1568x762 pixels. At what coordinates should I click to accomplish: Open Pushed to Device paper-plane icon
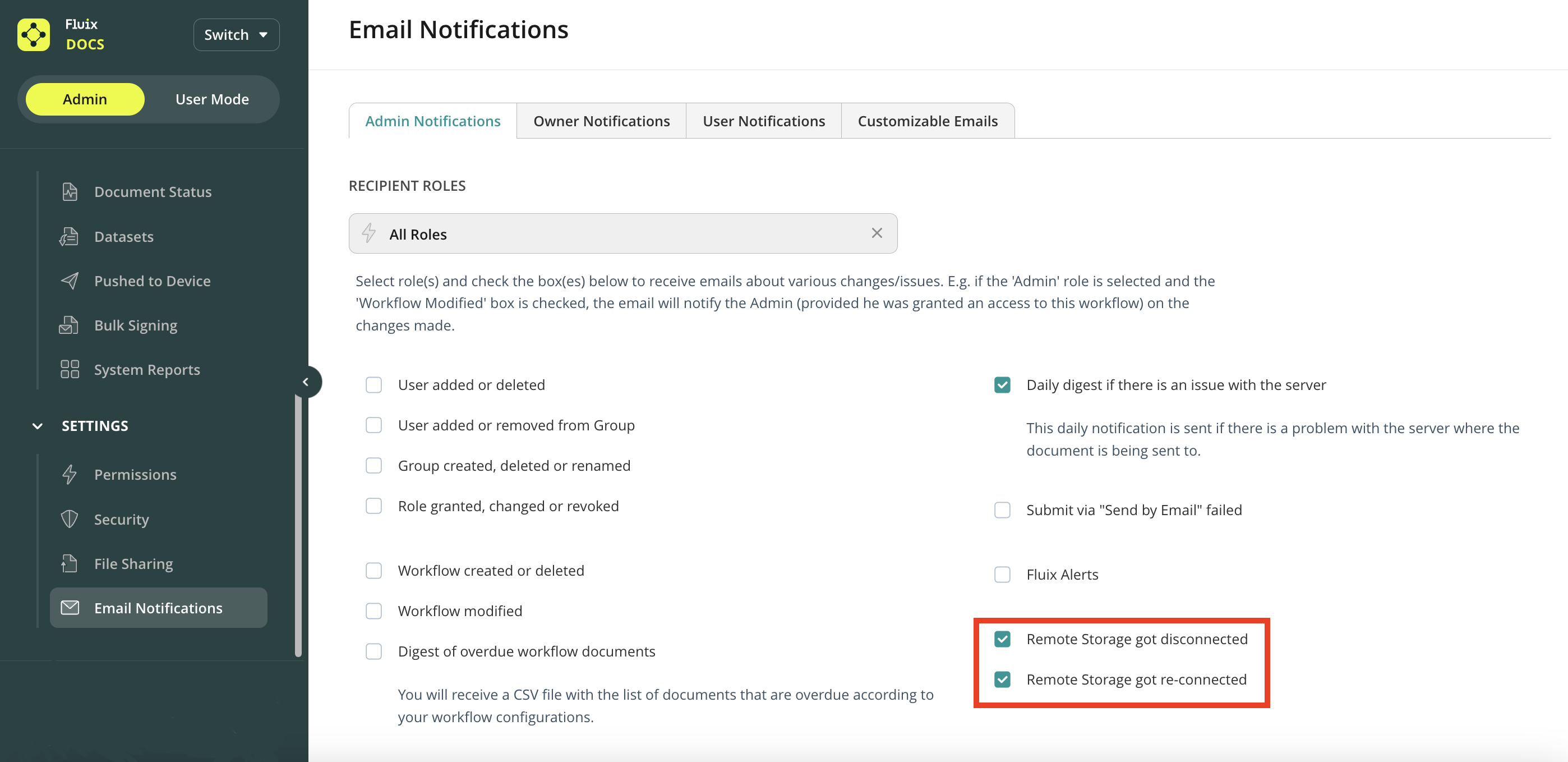point(70,281)
